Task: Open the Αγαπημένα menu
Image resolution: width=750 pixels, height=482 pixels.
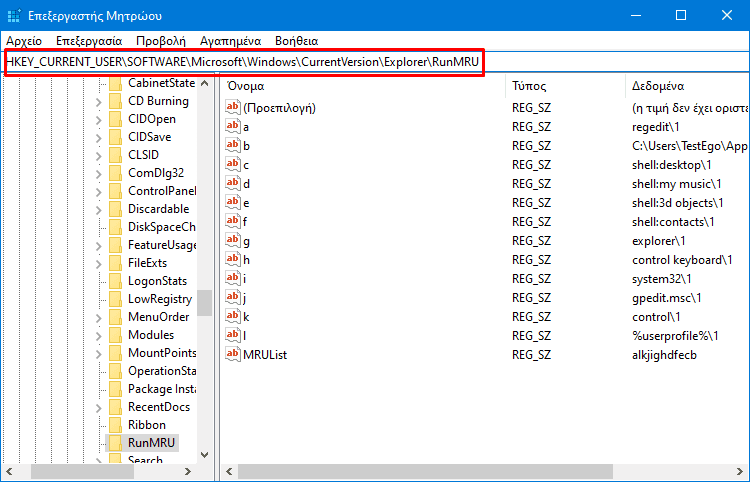Action: [x=231, y=41]
